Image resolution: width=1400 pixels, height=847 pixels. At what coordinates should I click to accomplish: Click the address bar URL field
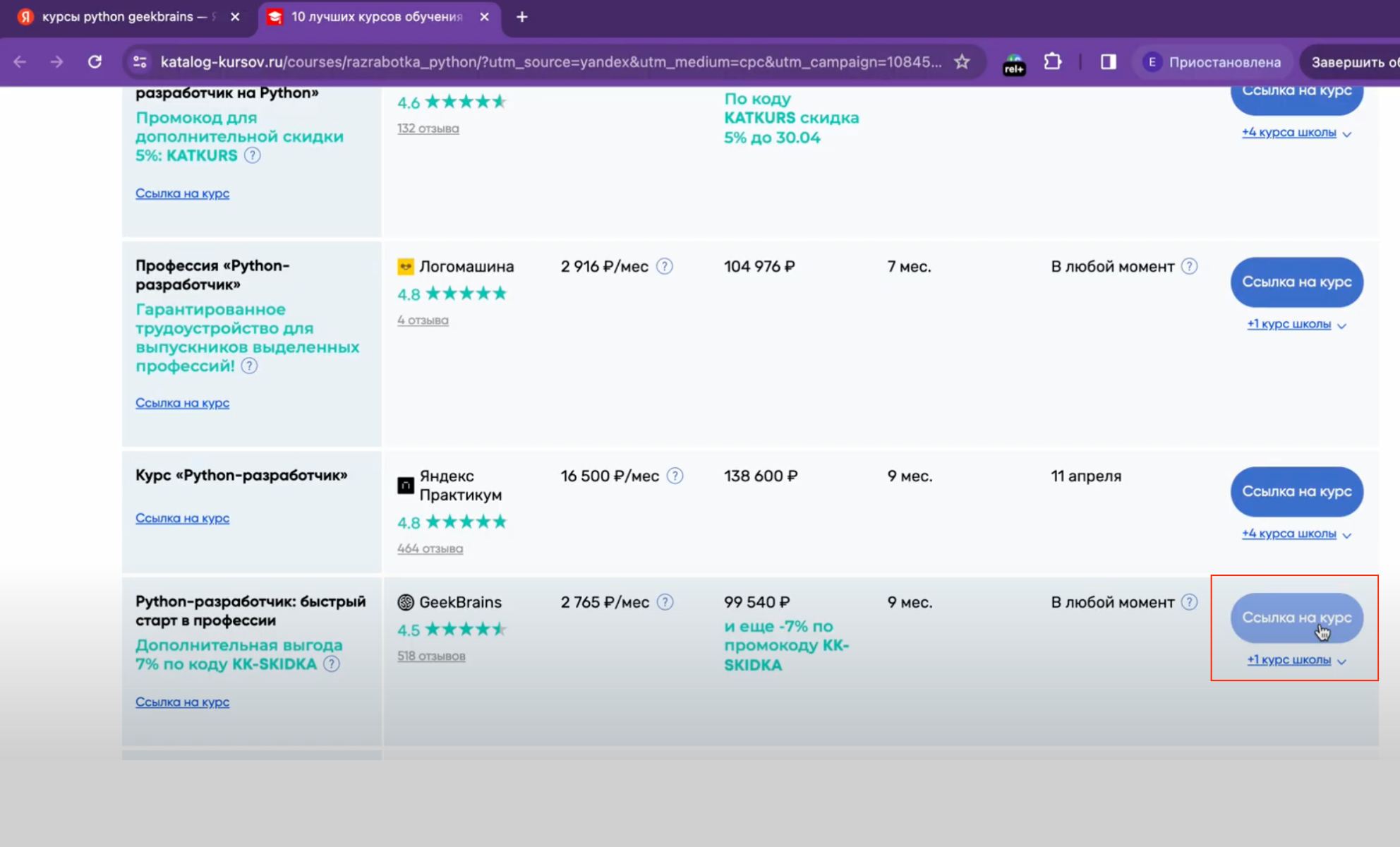[x=550, y=62]
